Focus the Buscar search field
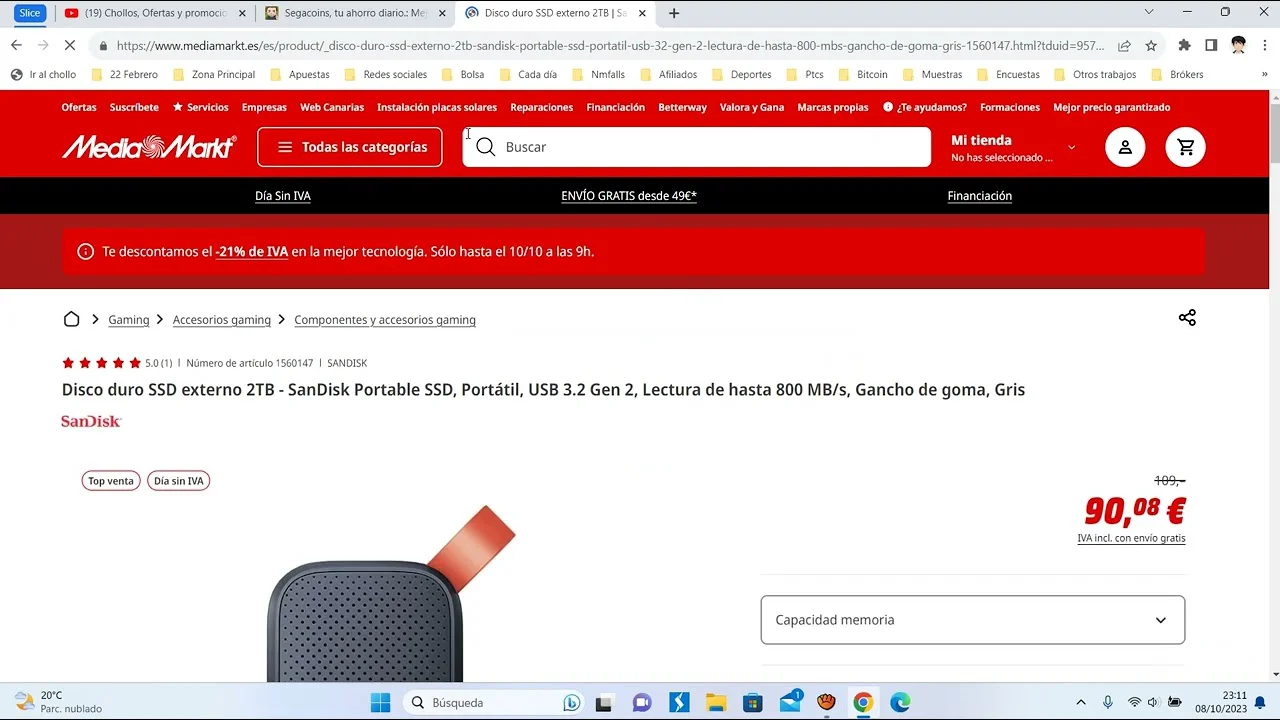The image size is (1280, 720). tap(697, 147)
